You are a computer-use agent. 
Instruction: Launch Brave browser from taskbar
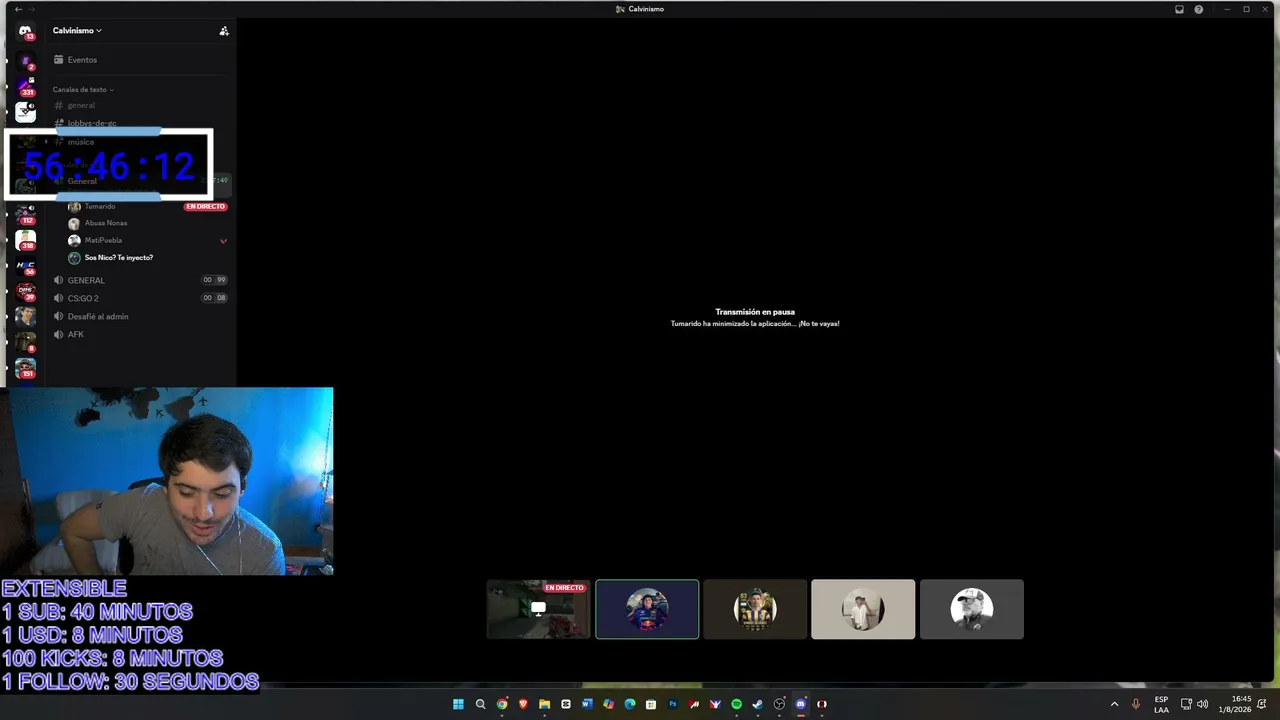(523, 704)
